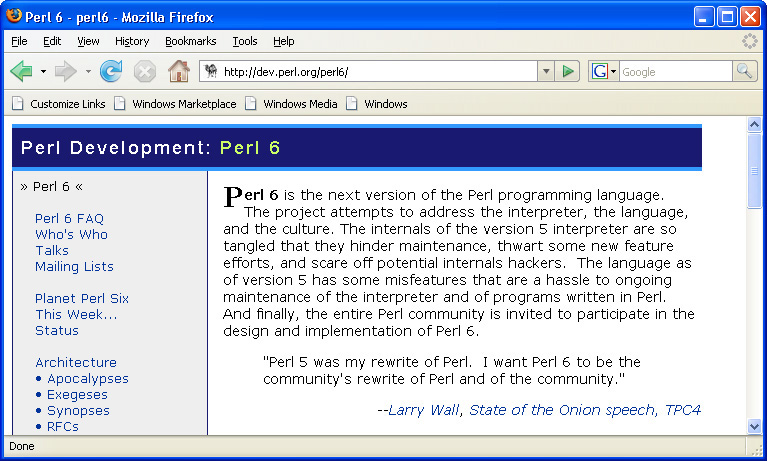Viewport: 767px width, 461px height.
Task: Open the History menu
Action: coord(132,41)
